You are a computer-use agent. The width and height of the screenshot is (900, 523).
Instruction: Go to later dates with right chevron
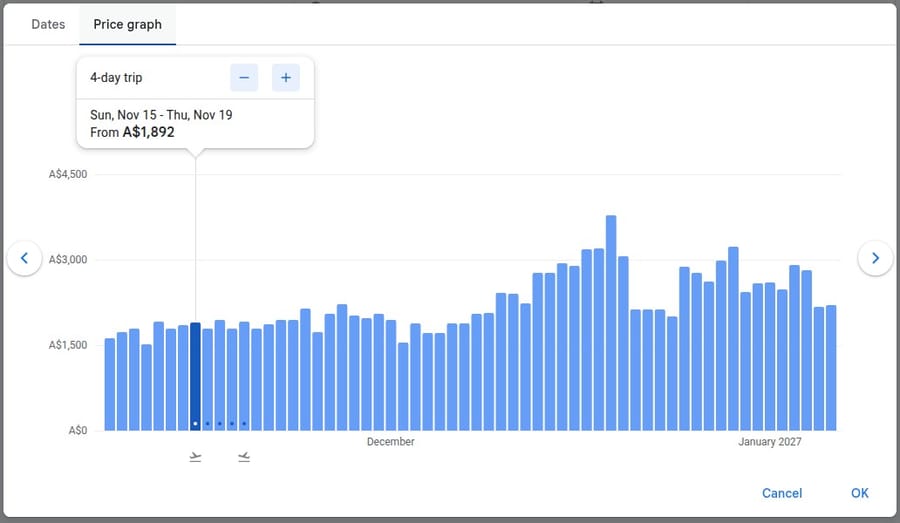tap(875, 258)
